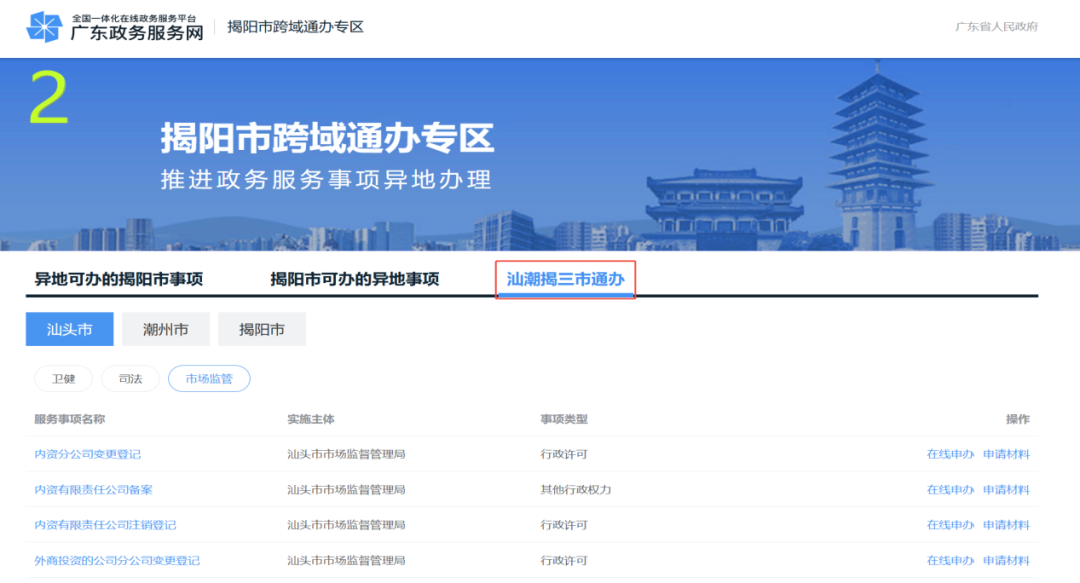Click 申请材料 for 外商投资的公司分公司变更登记
The image size is (1080, 583).
[x=1006, y=560]
